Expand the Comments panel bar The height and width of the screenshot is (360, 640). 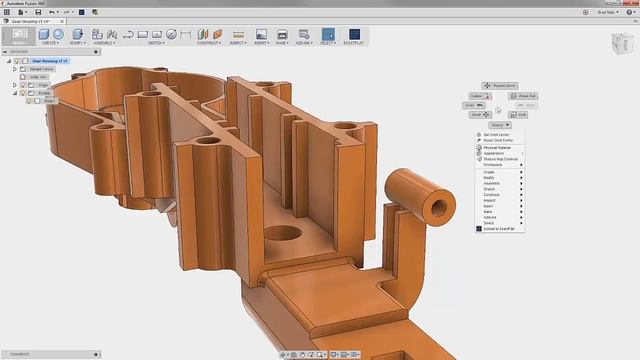point(51,354)
